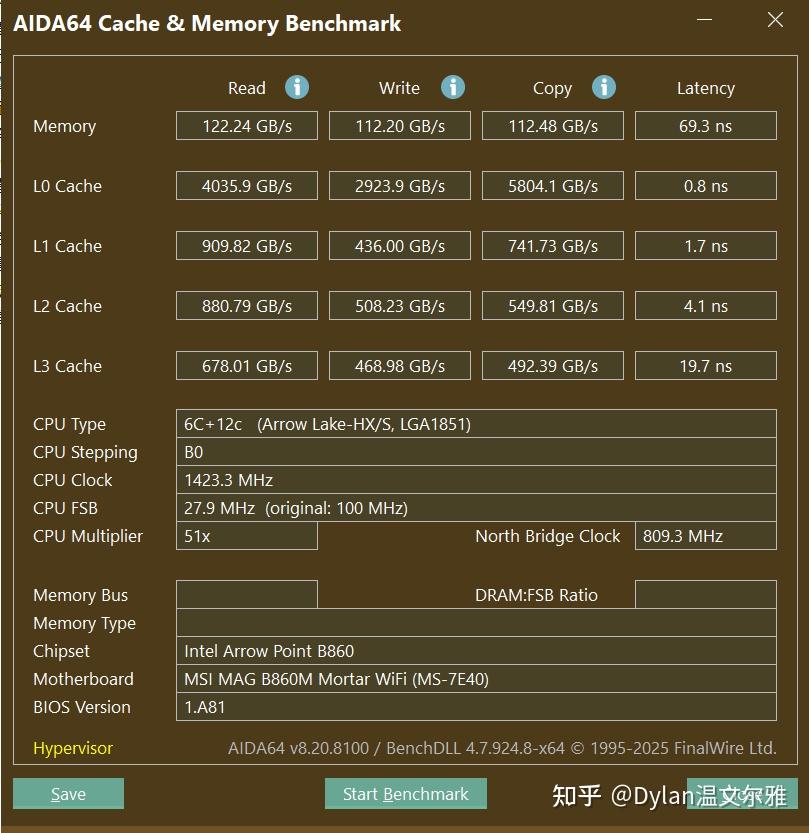Click the Copy info icon
Image resolution: width=809 pixels, height=833 pixels.
coord(604,87)
